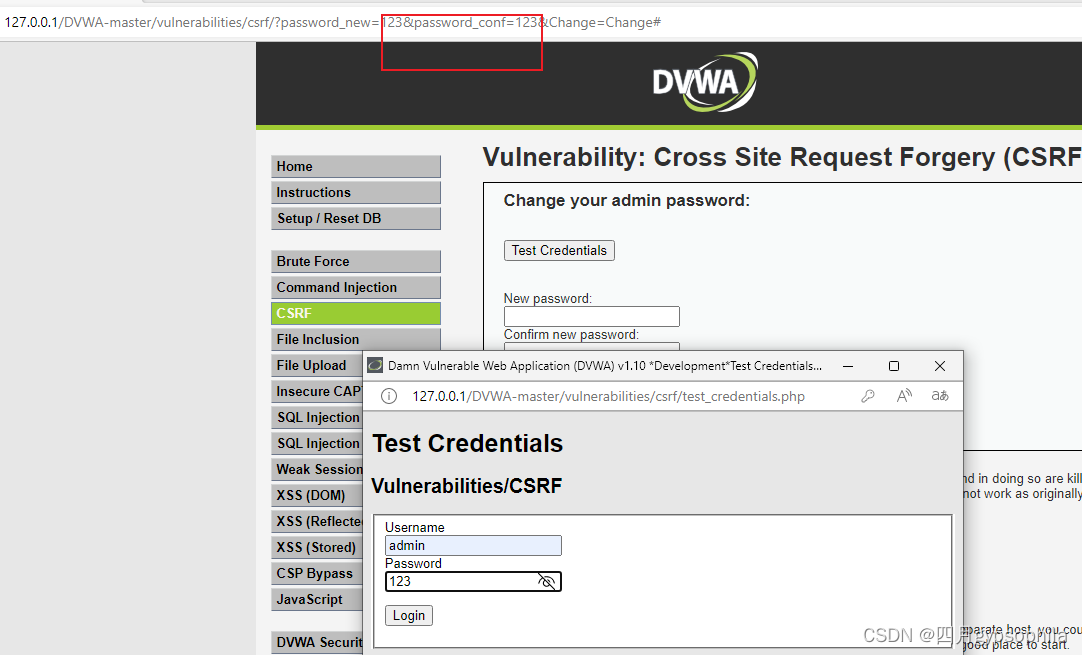The height and width of the screenshot is (655, 1082).
Task: Click the Login button
Action: [x=409, y=615]
